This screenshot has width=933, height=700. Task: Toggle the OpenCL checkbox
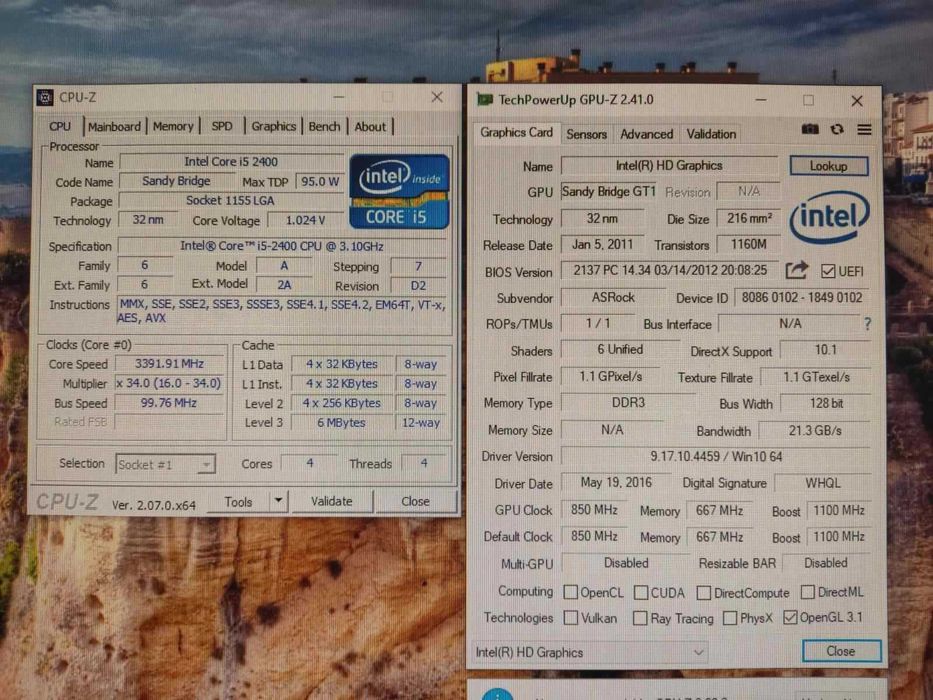570,592
